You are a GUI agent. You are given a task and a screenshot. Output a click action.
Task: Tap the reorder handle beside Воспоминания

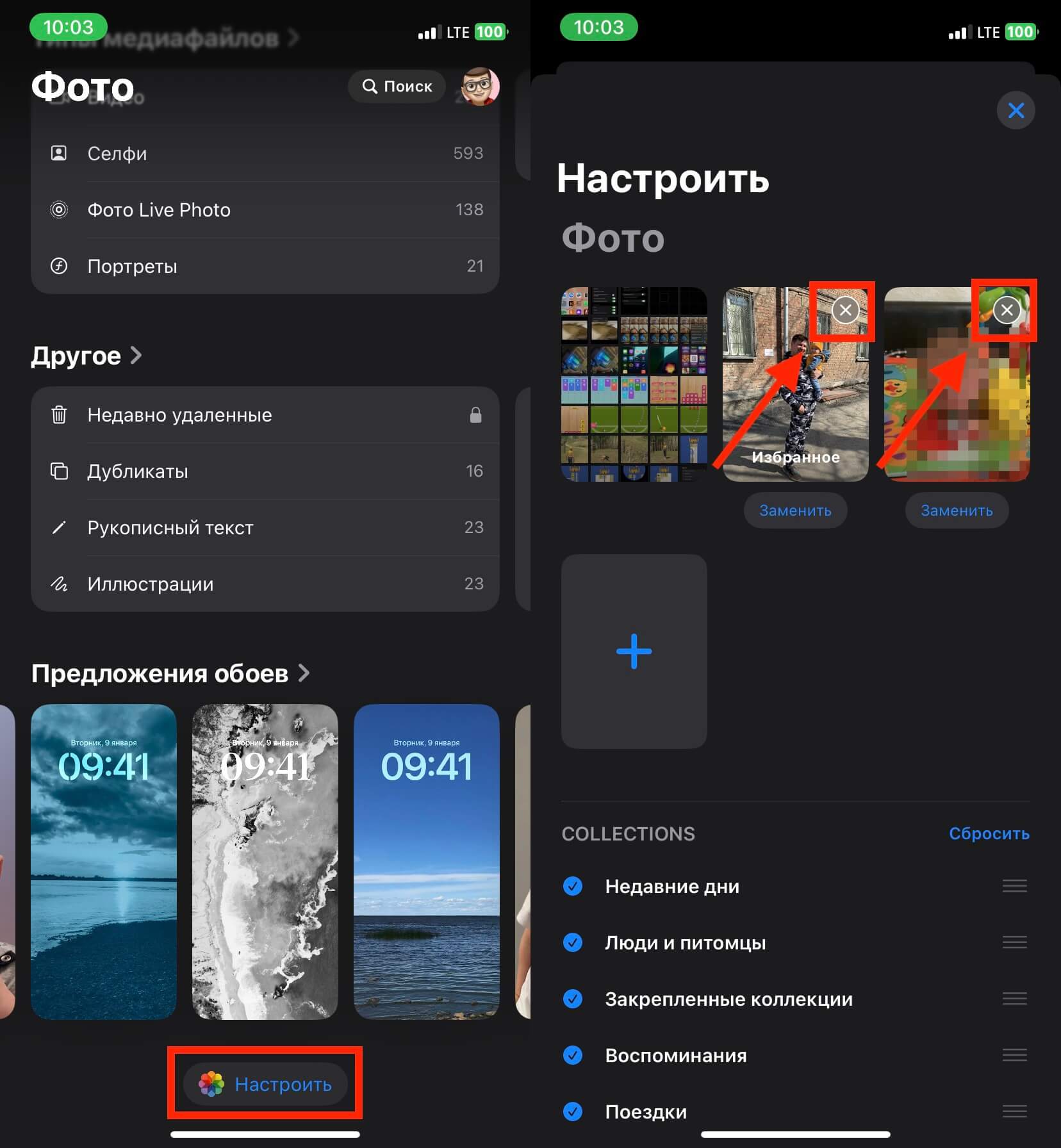coord(1014,1054)
